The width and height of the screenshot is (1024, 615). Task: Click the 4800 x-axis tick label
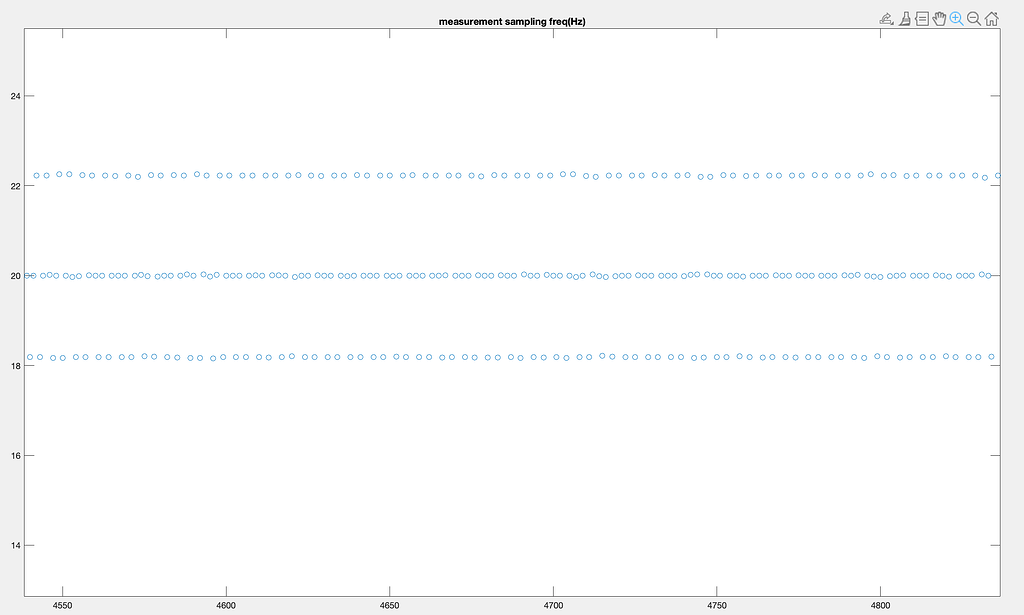tap(880, 605)
